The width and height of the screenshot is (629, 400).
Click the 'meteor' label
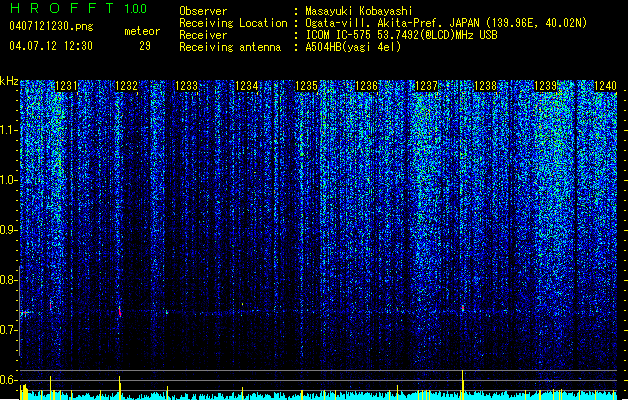point(142,31)
